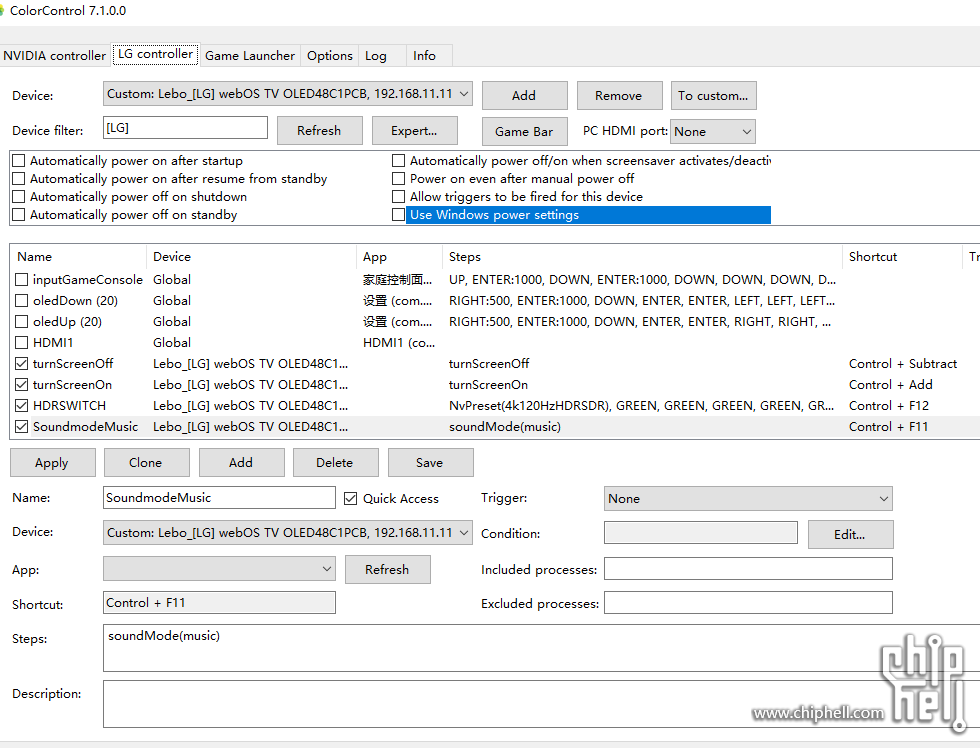The width and height of the screenshot is (980, 748).
Task: Click the Delete preset button
Action: (336, 462)
